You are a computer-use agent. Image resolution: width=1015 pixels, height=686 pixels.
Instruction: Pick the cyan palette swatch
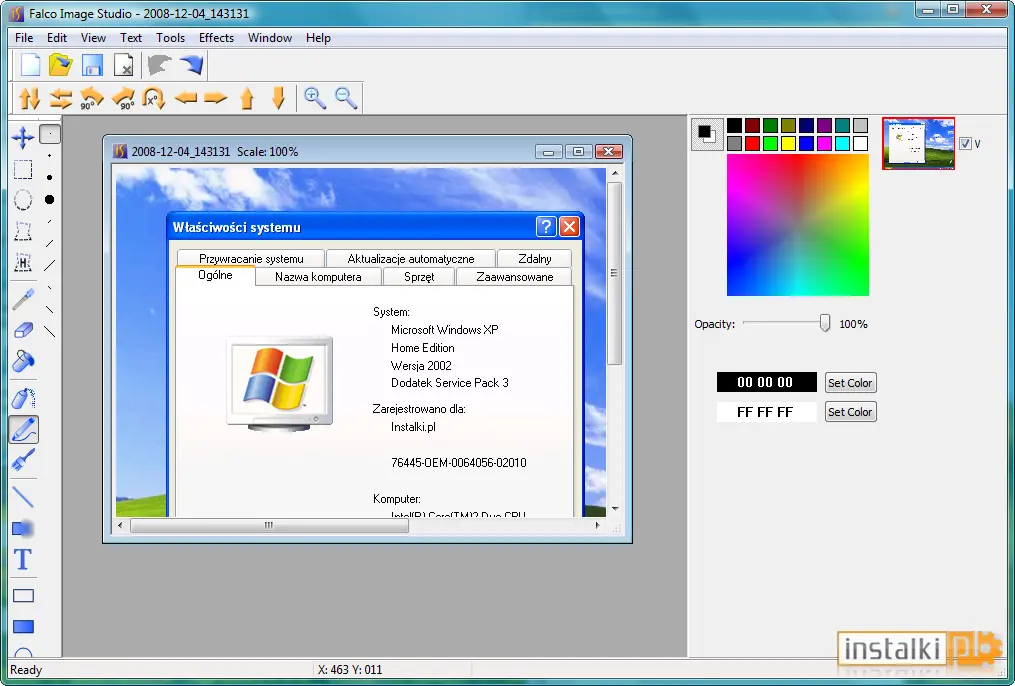pos(842,144)
